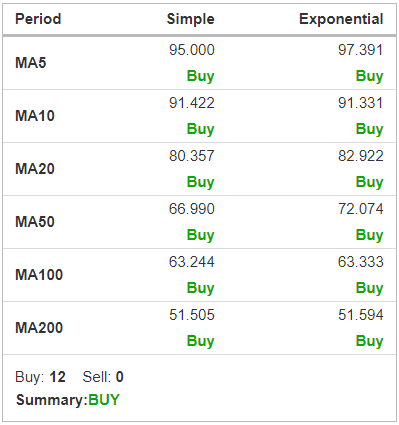The width and height of the screenshot is (399, 425).
Task: Click the MA10 simple value 91.422
Action: pos(192,103)
